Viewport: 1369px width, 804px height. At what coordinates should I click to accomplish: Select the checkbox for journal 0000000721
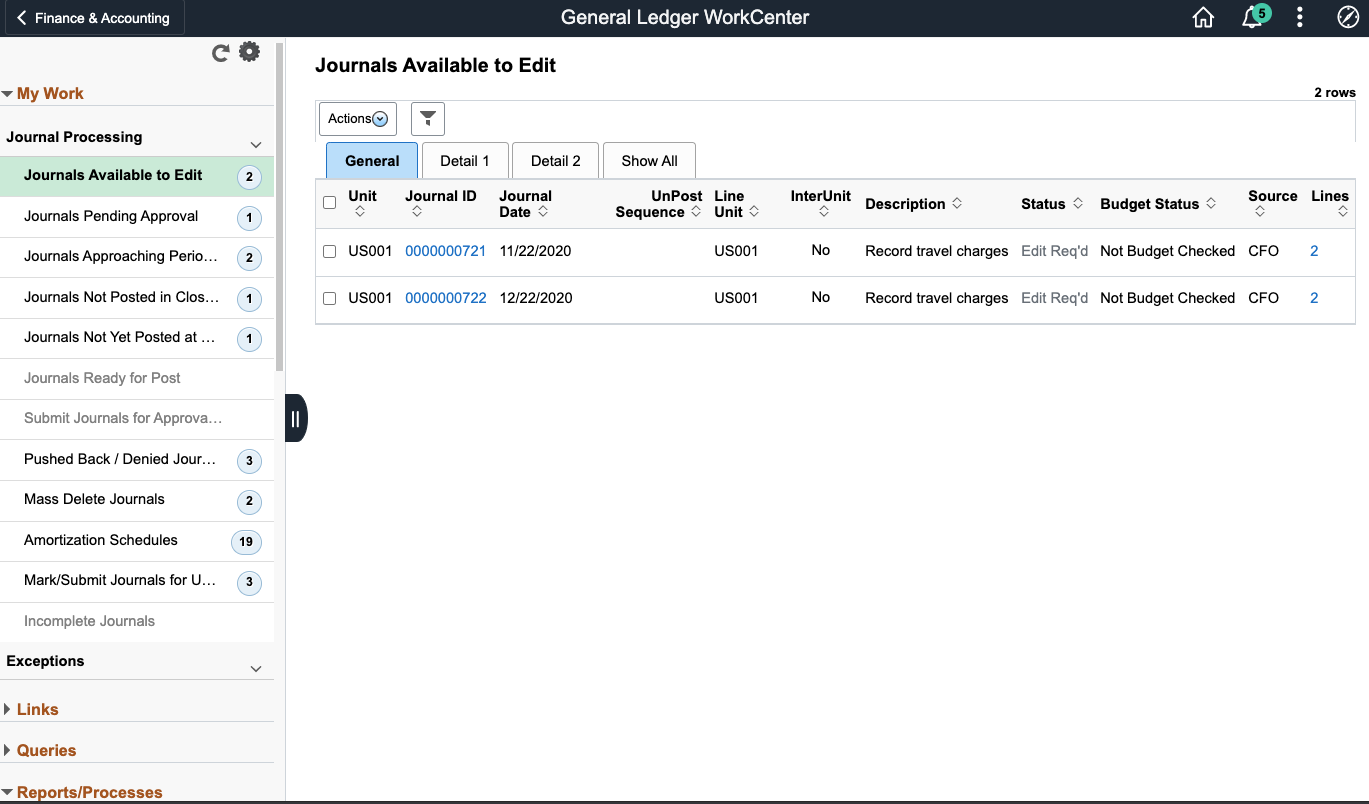(x=329, y=251)
